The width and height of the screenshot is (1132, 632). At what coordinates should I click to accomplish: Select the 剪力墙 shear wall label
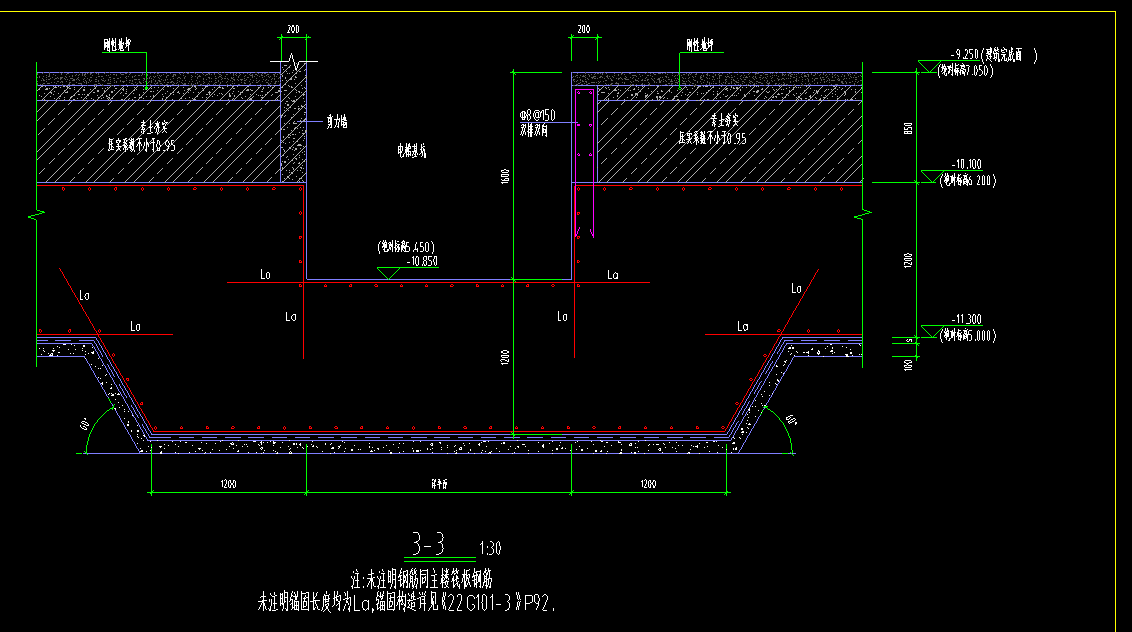pyautogui.click(x=336, y=122)
